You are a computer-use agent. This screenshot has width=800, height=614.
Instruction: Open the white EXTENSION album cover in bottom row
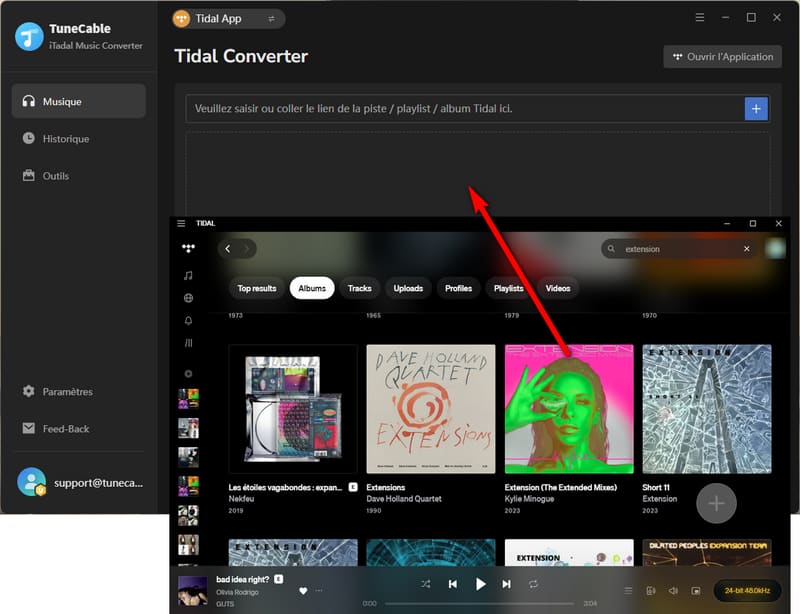coord(569,552)
